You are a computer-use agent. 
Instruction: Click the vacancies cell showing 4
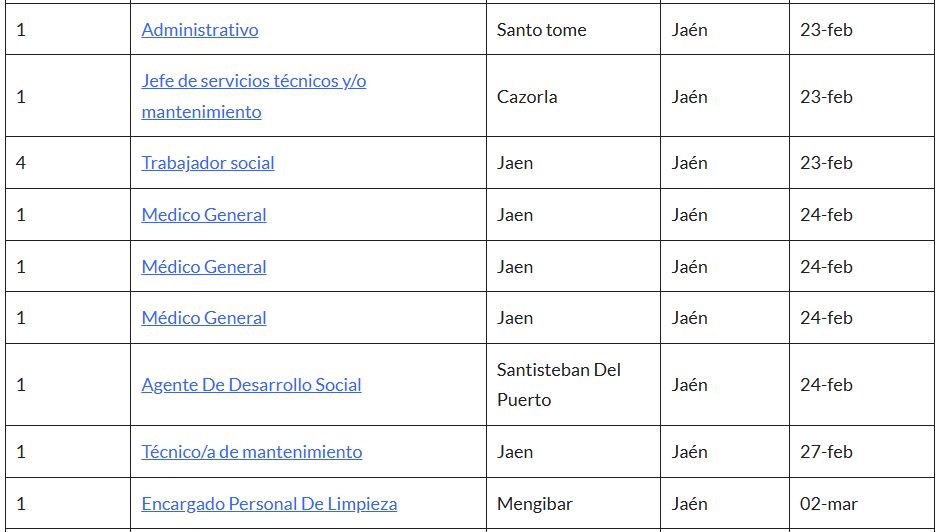tap(21, 163)
